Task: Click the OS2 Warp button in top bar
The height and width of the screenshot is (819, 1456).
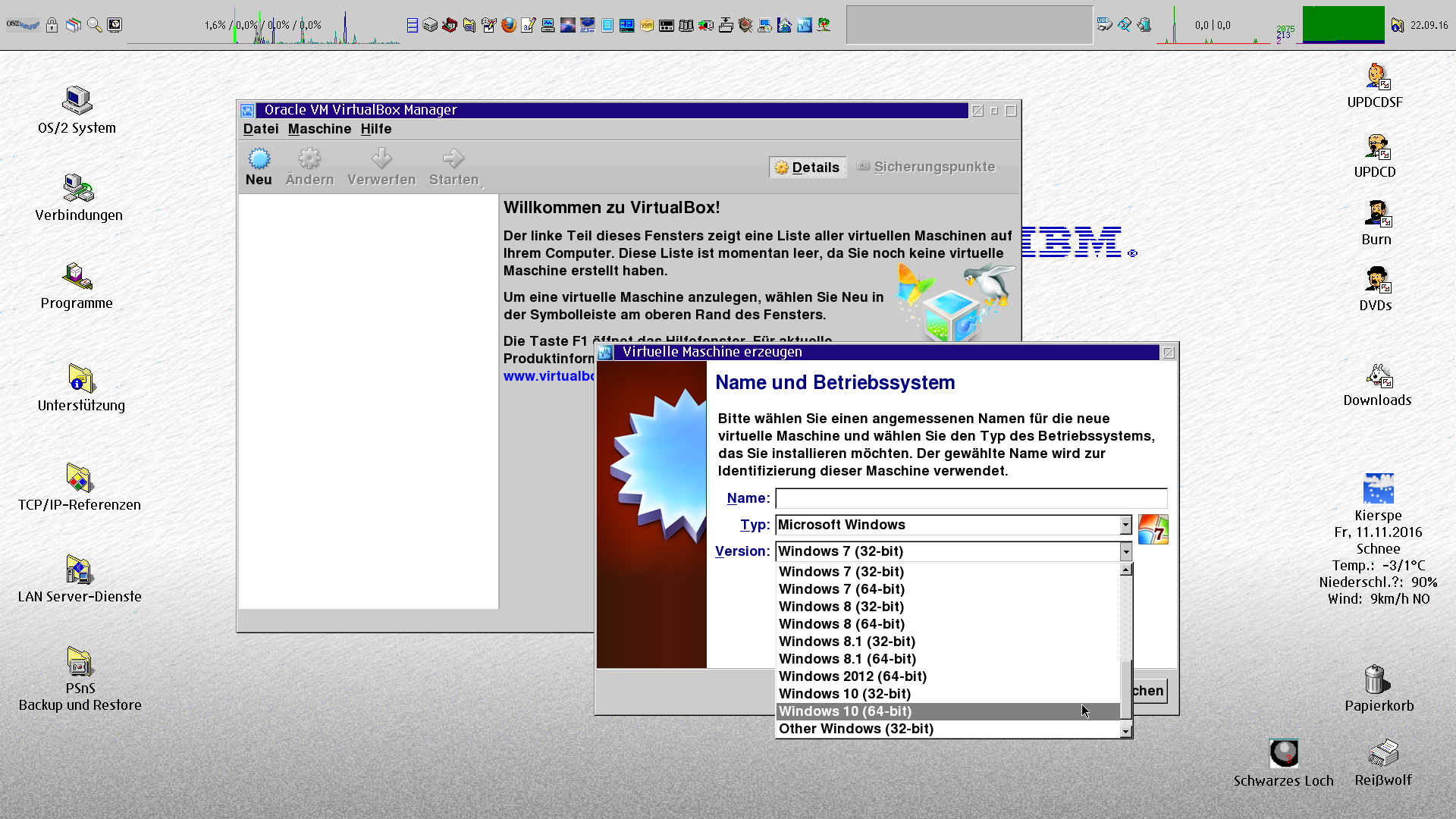Action: pos(23,25)
